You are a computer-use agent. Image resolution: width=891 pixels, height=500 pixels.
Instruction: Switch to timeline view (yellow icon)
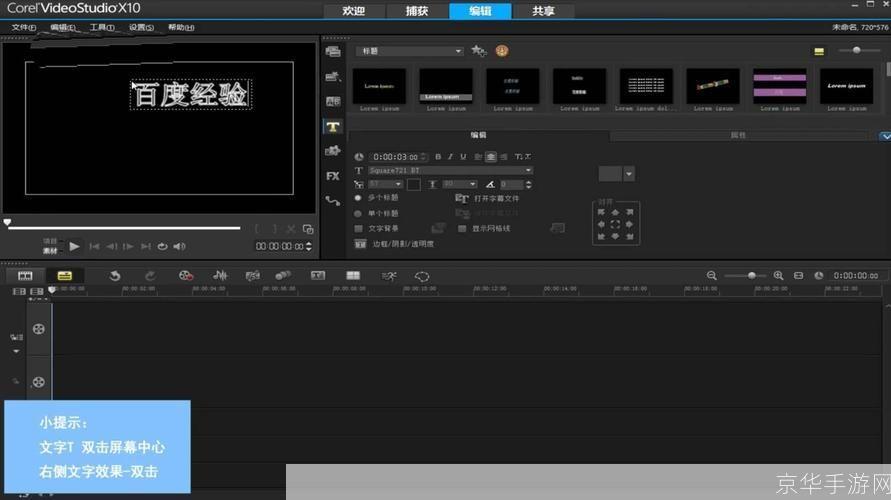65,276
